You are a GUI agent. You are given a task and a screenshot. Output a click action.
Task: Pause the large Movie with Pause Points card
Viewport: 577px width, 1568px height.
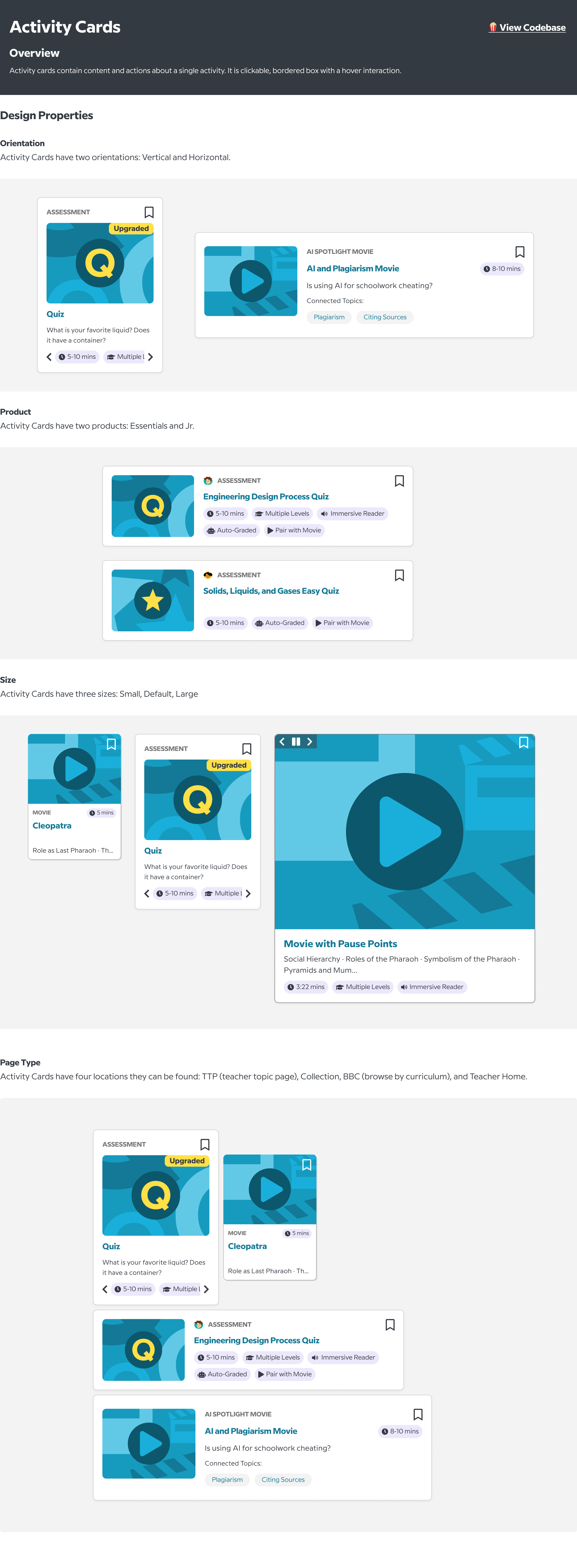(296, 741)
